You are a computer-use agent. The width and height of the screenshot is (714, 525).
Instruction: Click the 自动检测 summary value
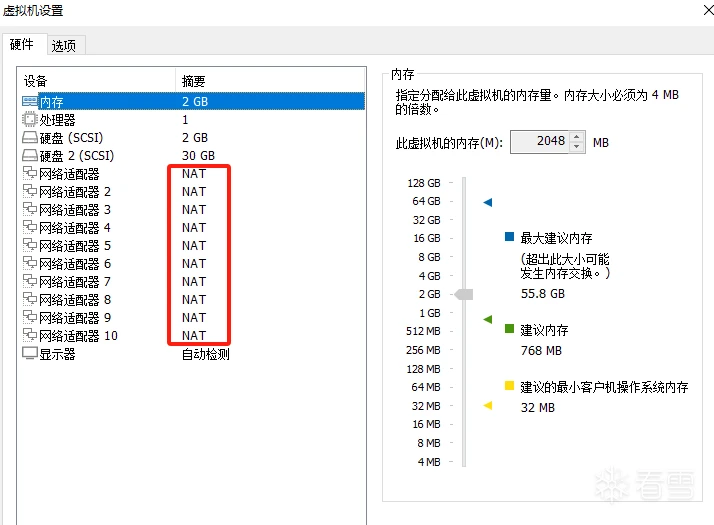205,354
